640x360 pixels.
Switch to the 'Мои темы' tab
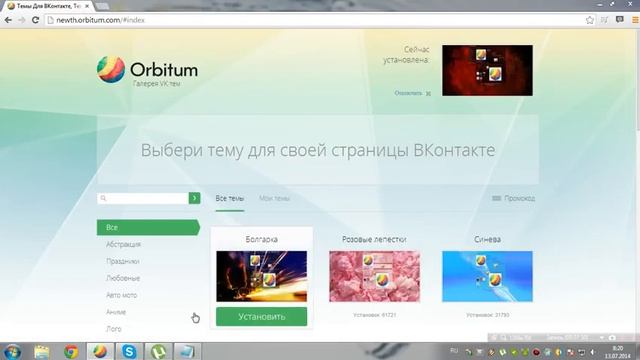(274, 198)
